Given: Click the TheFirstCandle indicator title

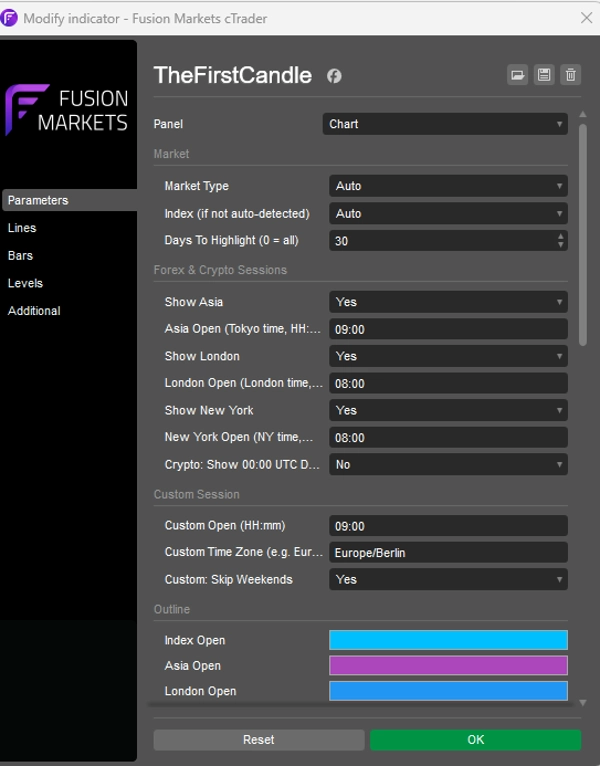Looking at the screenshot, I should pyautogui.click(x=233, y=75).
